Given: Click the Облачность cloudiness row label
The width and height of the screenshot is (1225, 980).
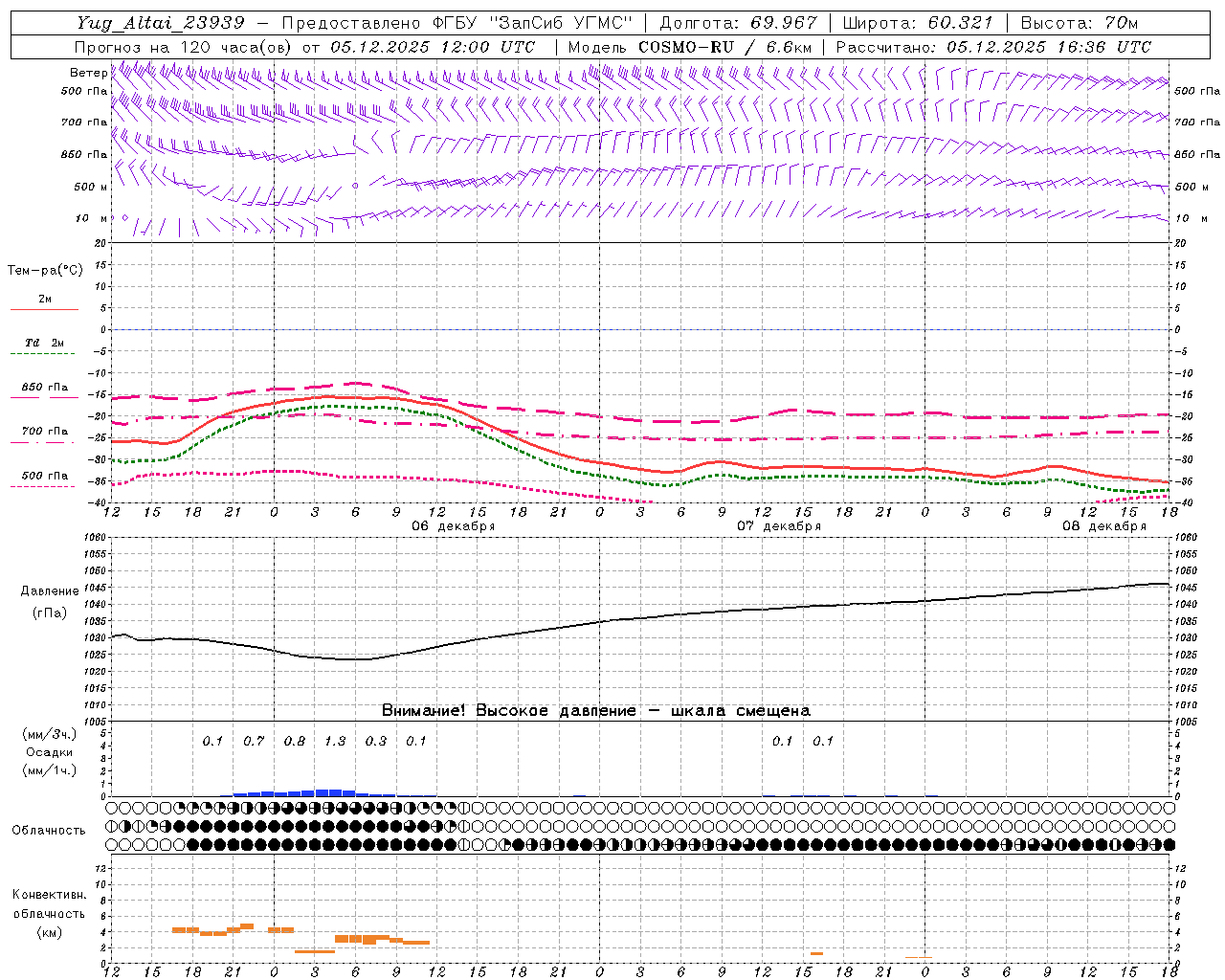Looking at the screenshot, I should click(49, 831).
